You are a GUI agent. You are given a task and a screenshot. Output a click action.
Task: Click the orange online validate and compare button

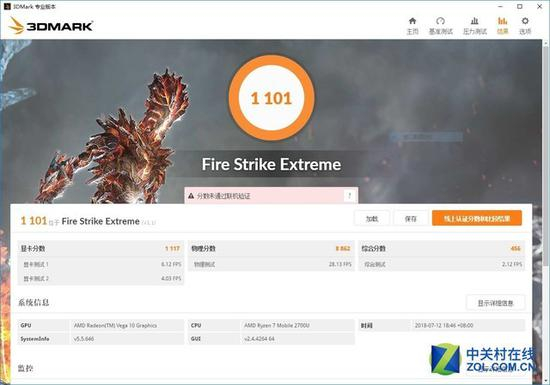click(x=477, y=218)
